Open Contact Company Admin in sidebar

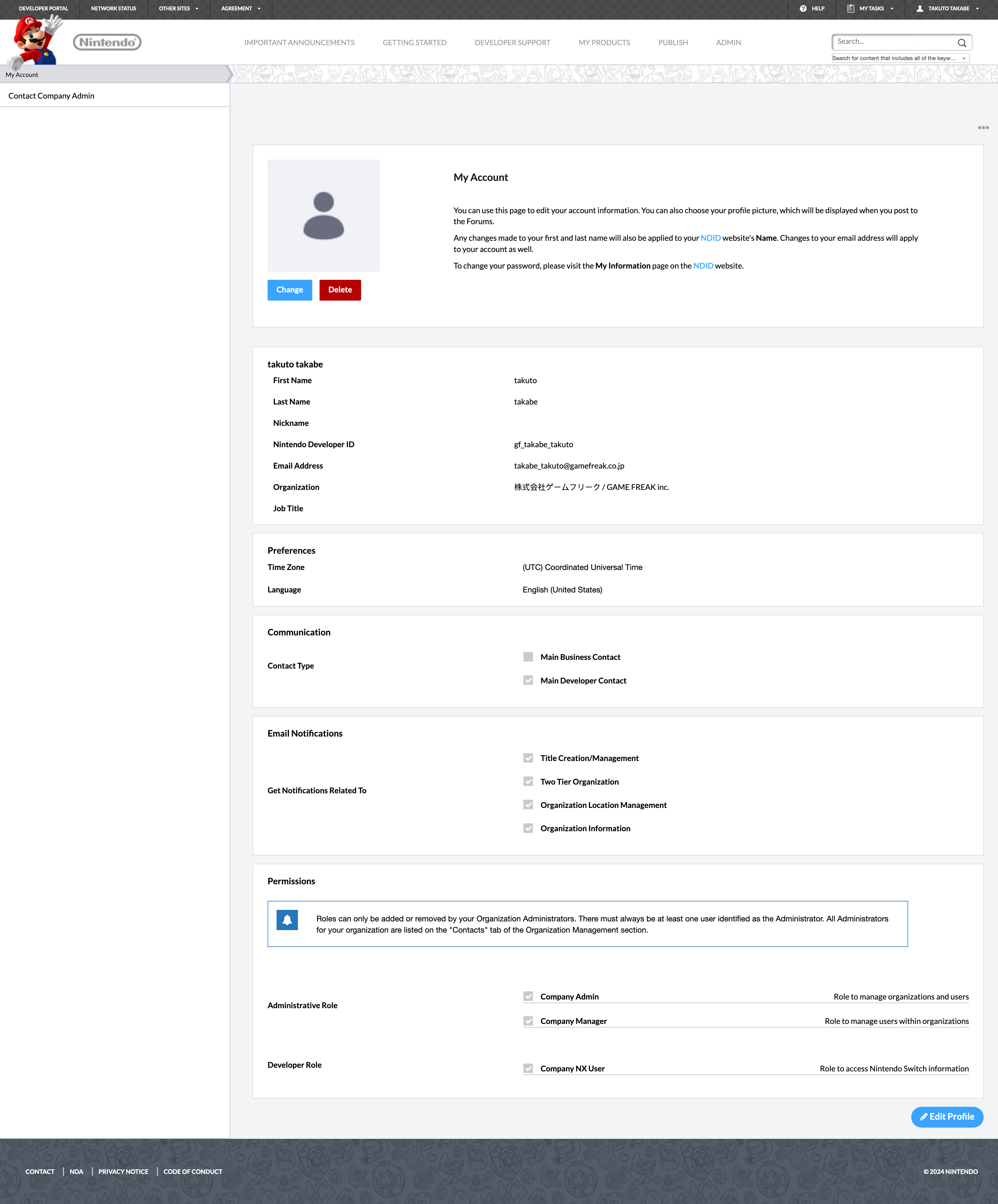(x=52, y=96)
